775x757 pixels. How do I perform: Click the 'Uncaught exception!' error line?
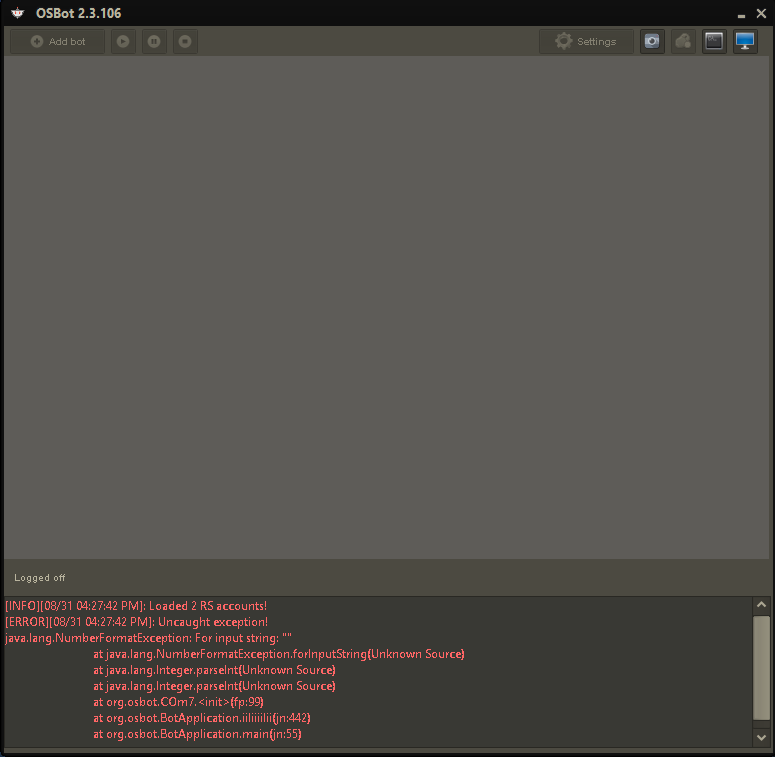[x=136, y=622]
